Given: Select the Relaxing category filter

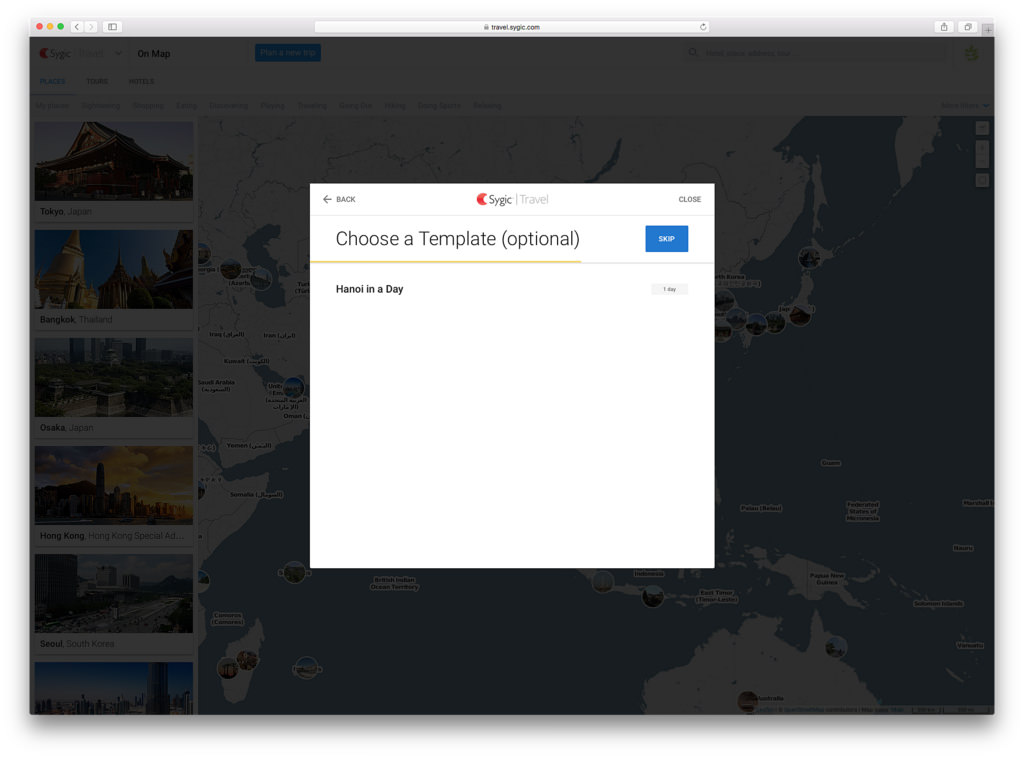Looking at the screenshot, I should point(487,105).
